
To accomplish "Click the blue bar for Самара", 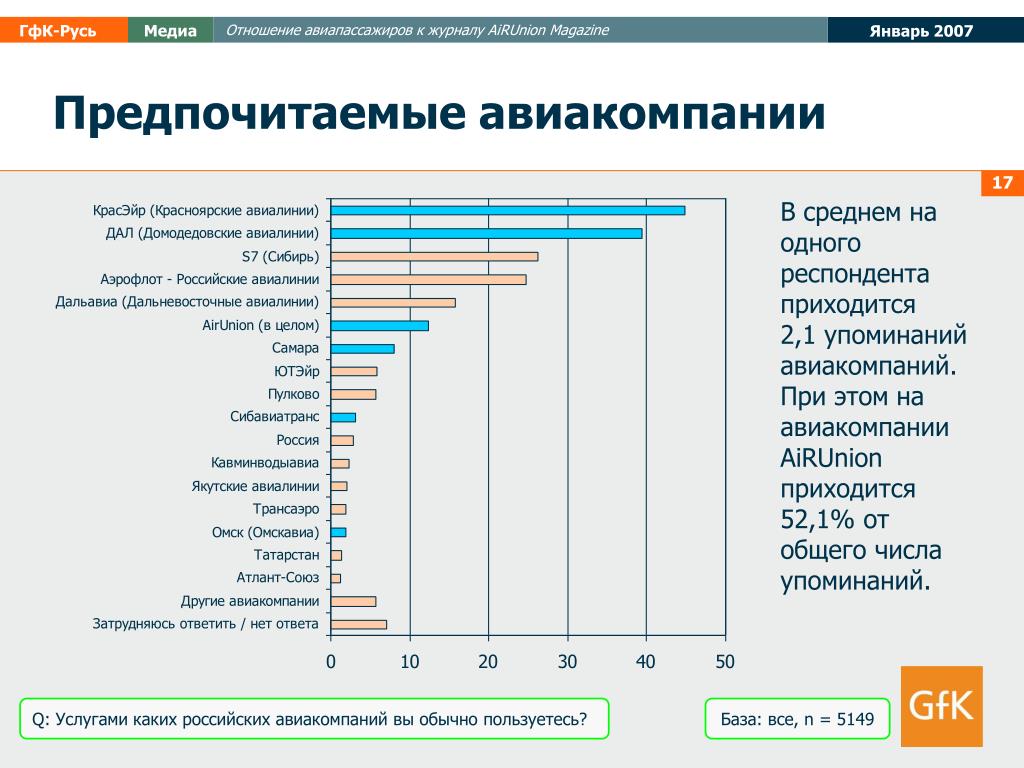I will coord(362,349).
